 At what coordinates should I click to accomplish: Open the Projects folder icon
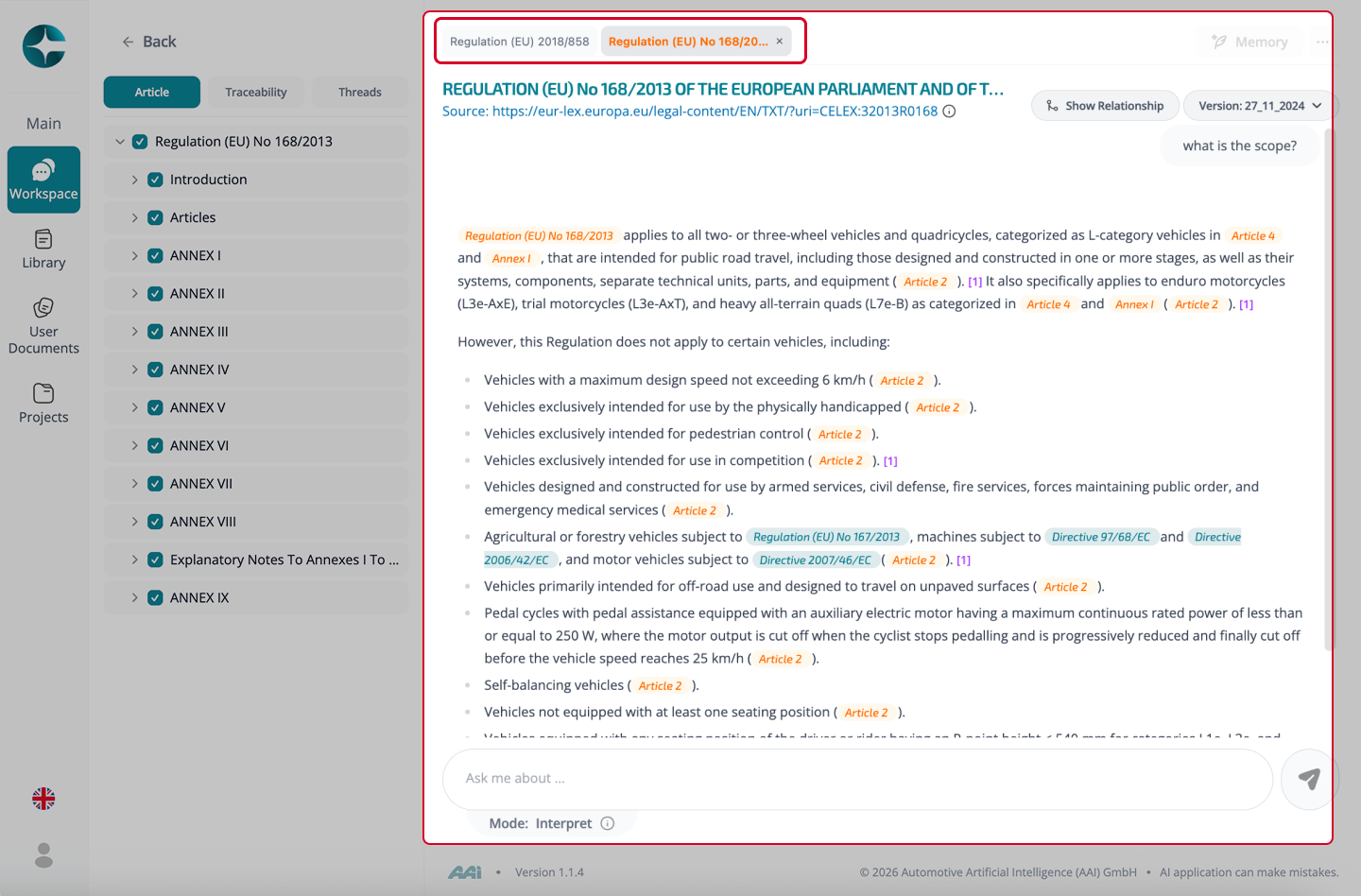[x=43, y=403]
